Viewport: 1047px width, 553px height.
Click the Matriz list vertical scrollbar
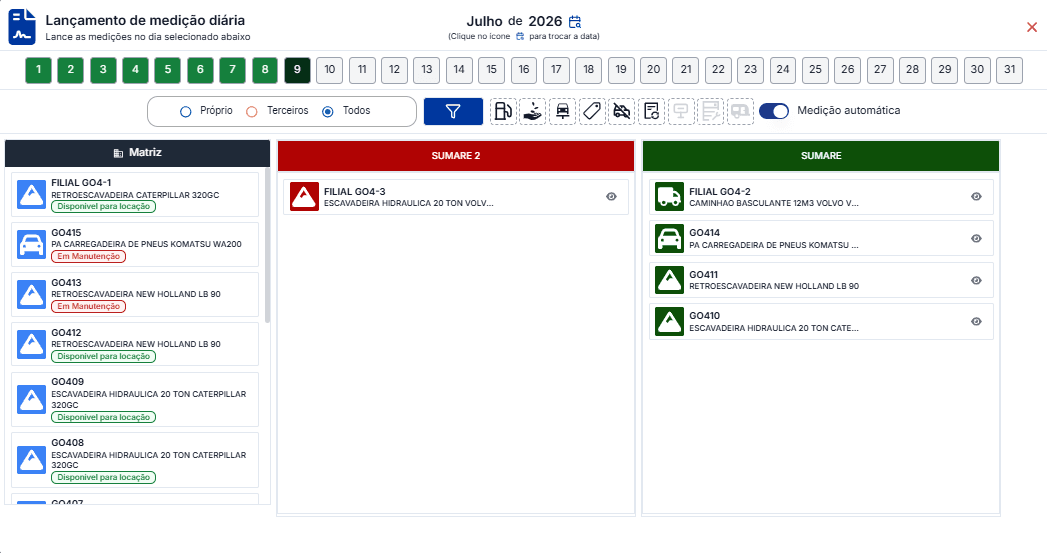click(x=268, y=246)
